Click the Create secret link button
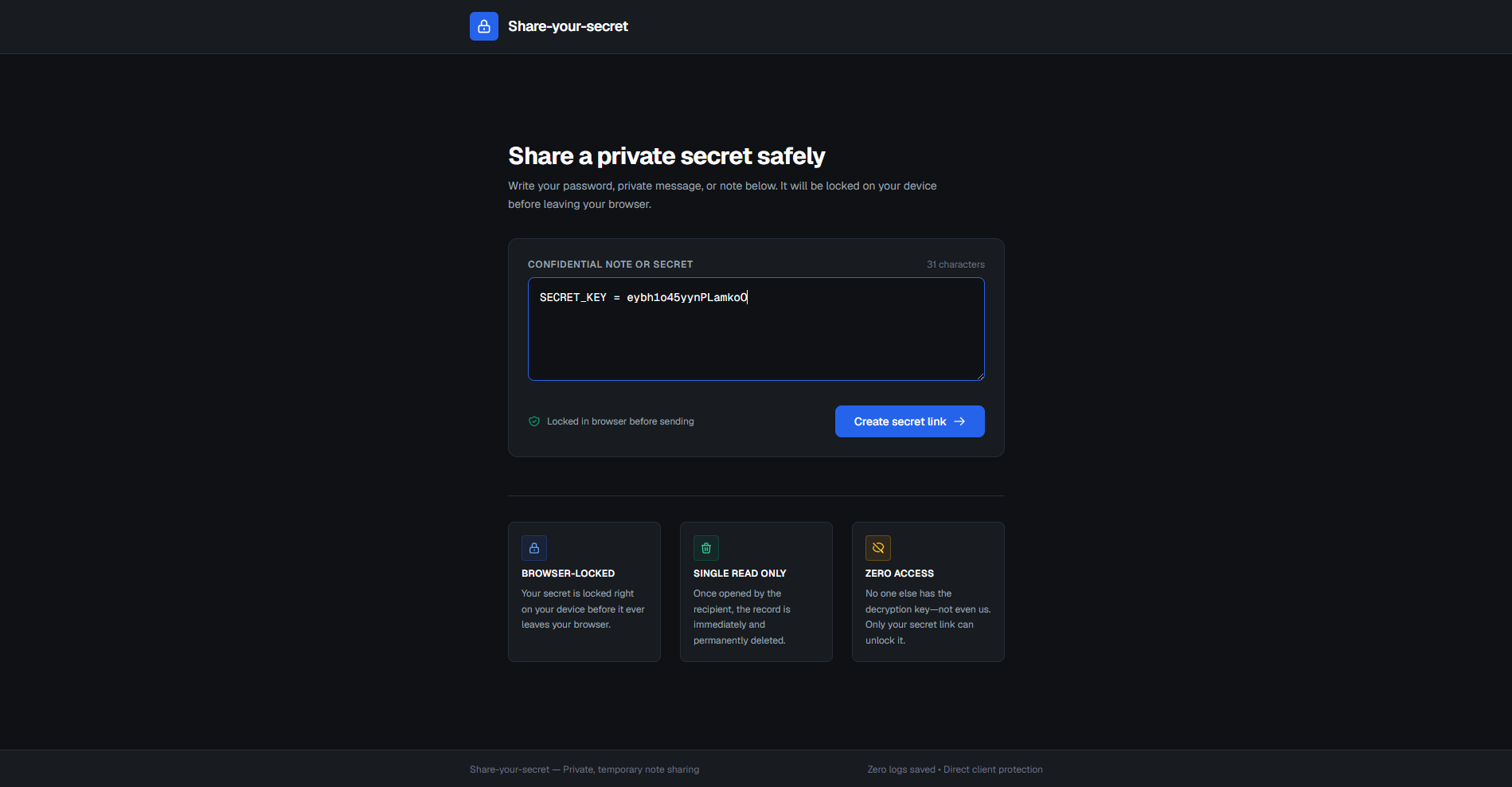This screenshot has height=787, width=1512. [x=909, y=421]
